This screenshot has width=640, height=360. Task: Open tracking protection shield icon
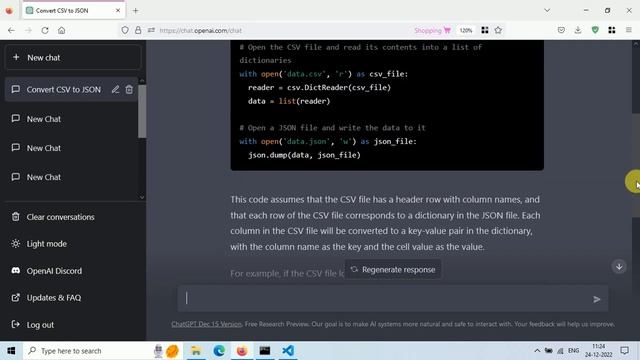tap(125, 30)
